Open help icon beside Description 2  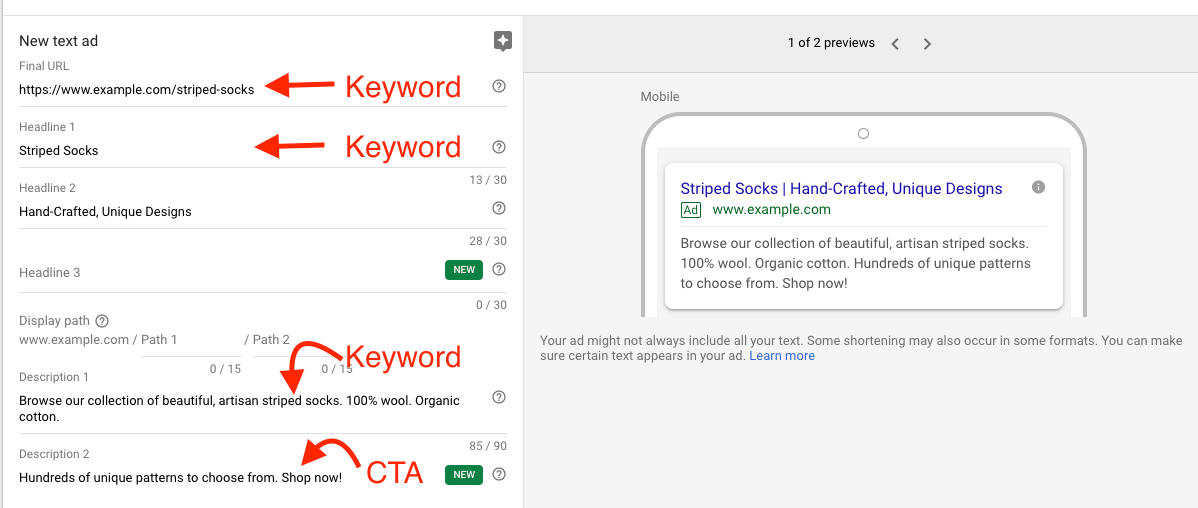tap(499, 474)
